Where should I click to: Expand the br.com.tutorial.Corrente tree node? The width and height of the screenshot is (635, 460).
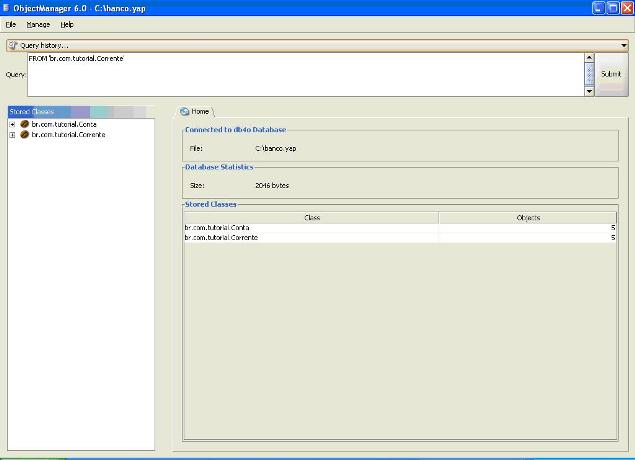pos(12,134)
